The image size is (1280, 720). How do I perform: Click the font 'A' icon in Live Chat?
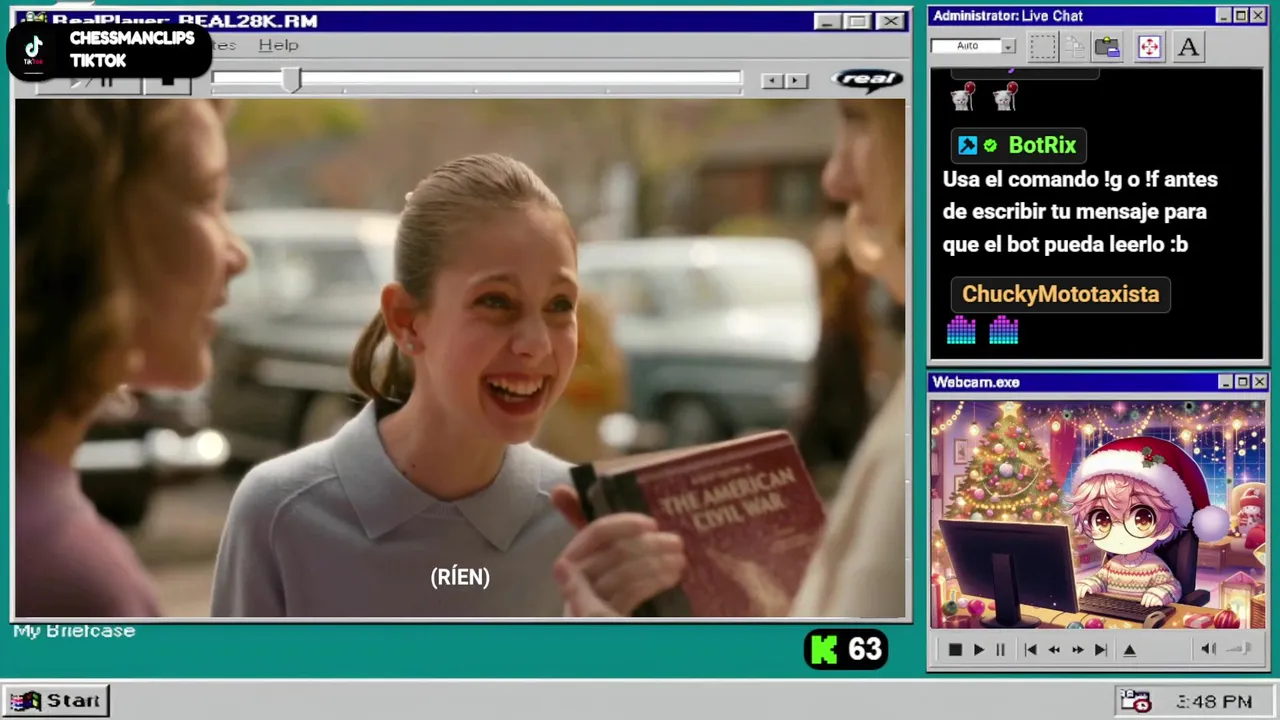(x=1188, y=46)
